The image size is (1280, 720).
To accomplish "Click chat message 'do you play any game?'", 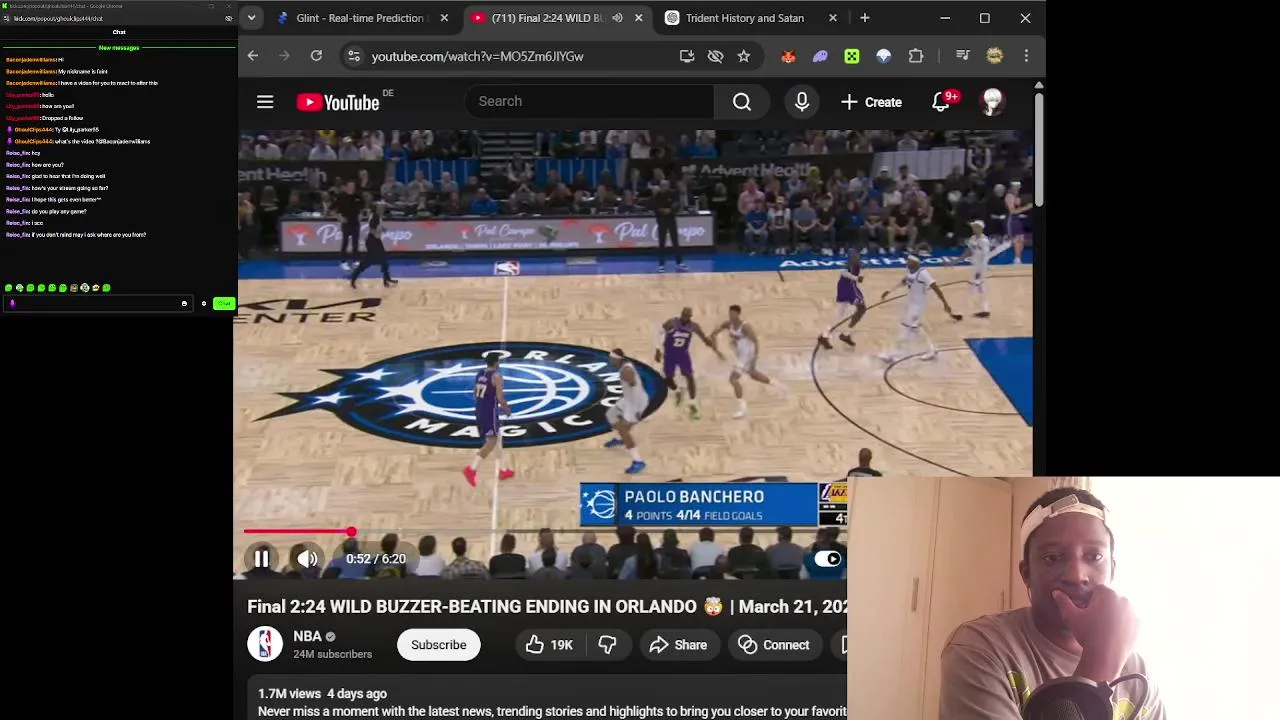I will click(x=58, y=211).
